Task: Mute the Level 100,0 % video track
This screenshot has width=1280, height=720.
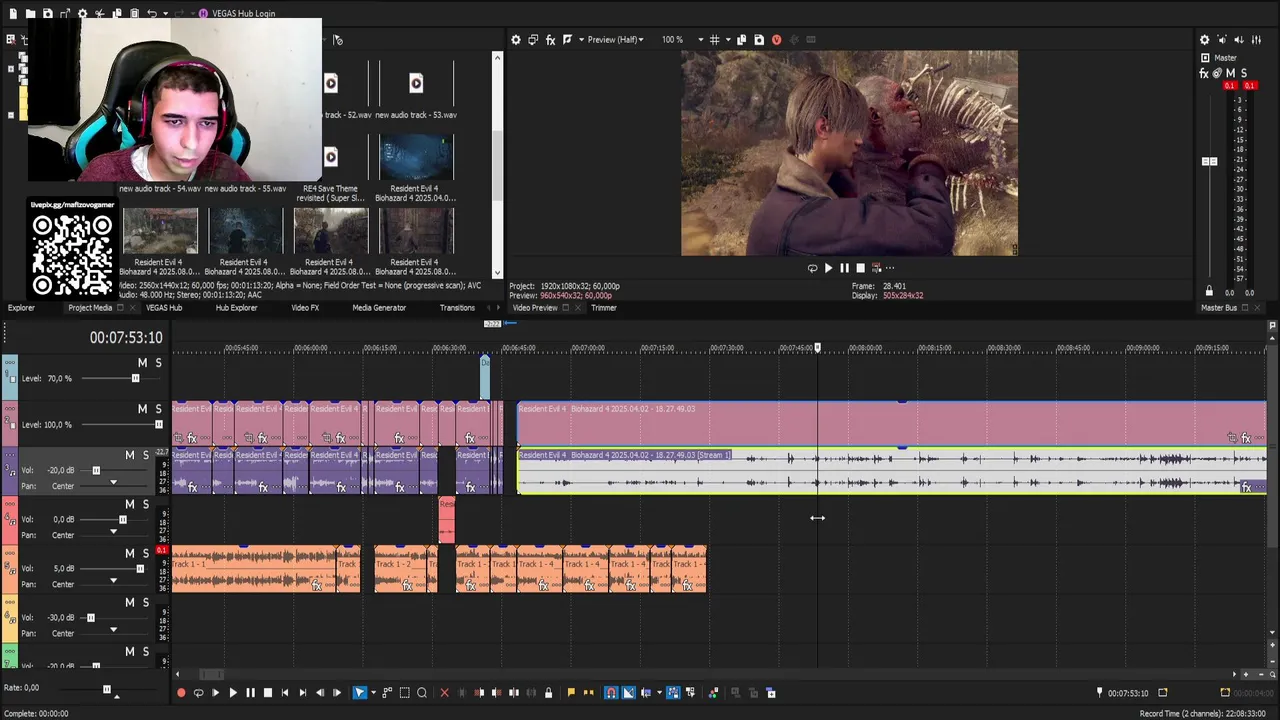Action: 142,409
